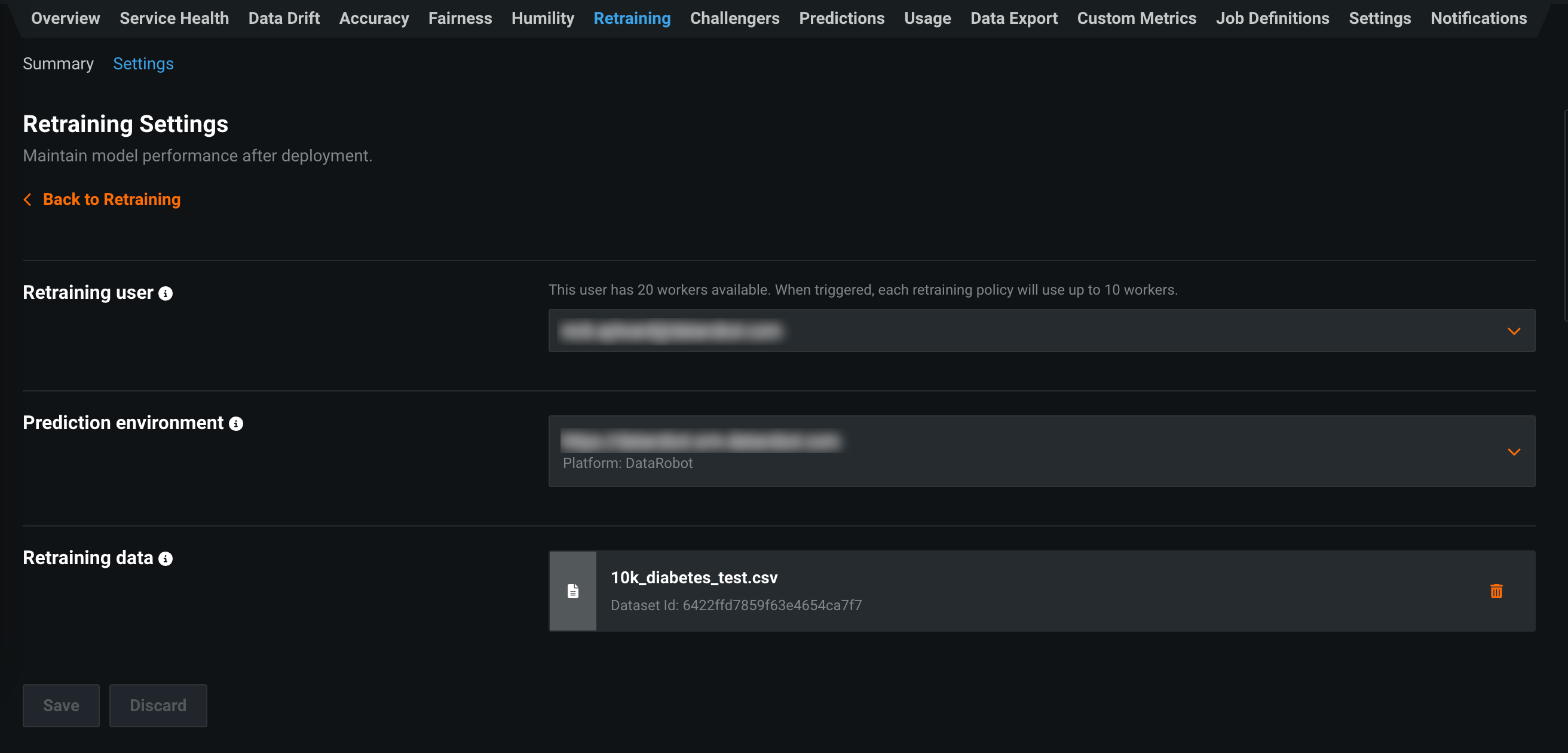Click the Save button
The image size is (1568, 753).
(x=61, y=706)
